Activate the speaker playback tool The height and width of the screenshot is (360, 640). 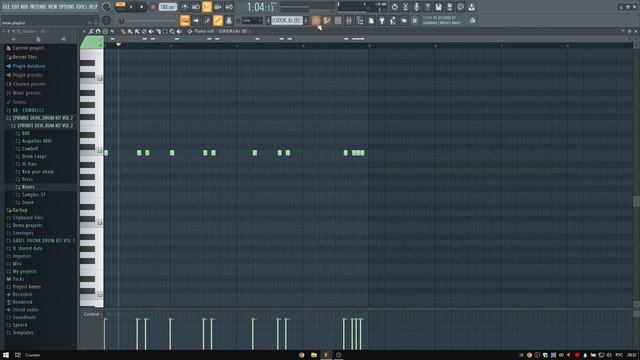179,31
